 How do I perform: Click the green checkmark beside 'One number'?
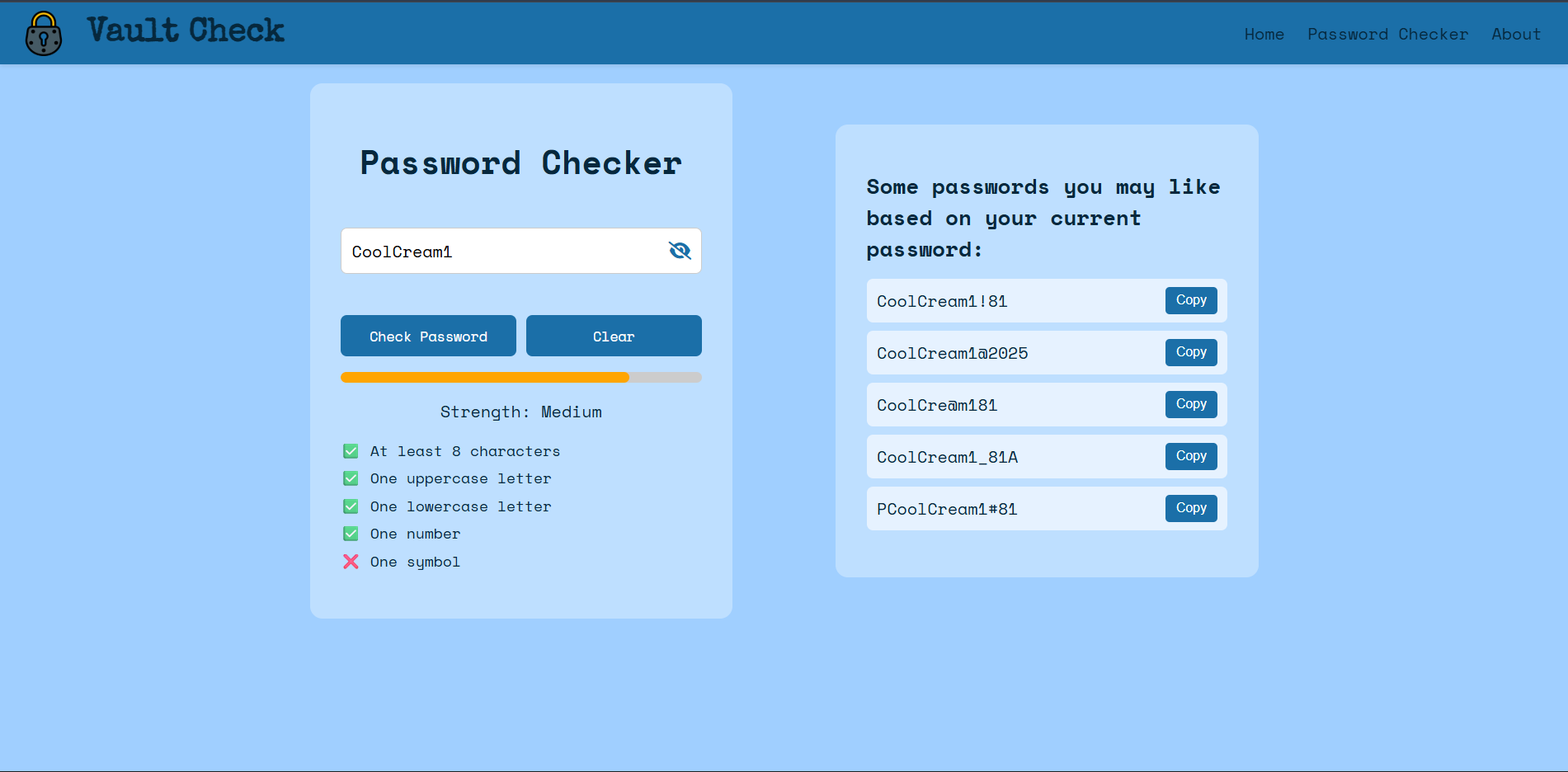[351, 534]
